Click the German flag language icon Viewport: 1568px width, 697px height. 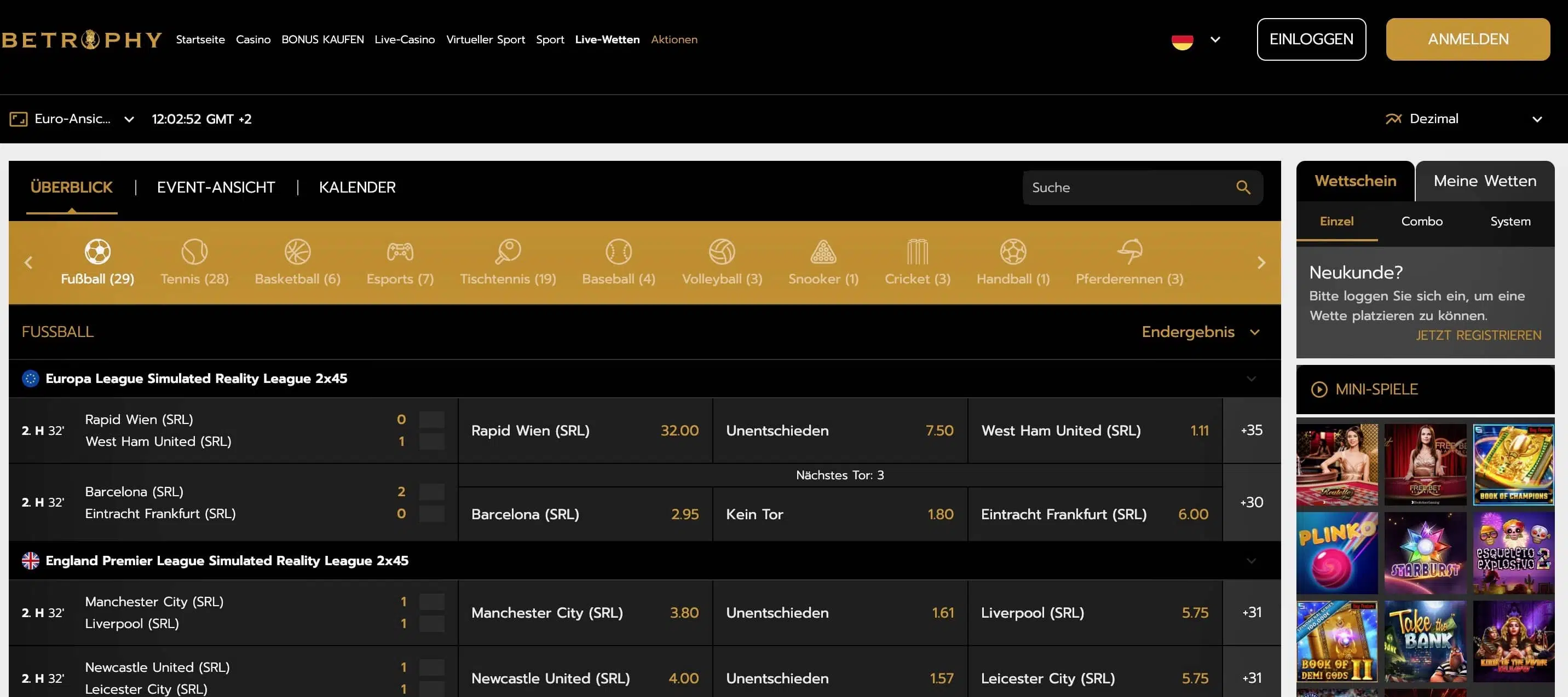point(1182,39)
